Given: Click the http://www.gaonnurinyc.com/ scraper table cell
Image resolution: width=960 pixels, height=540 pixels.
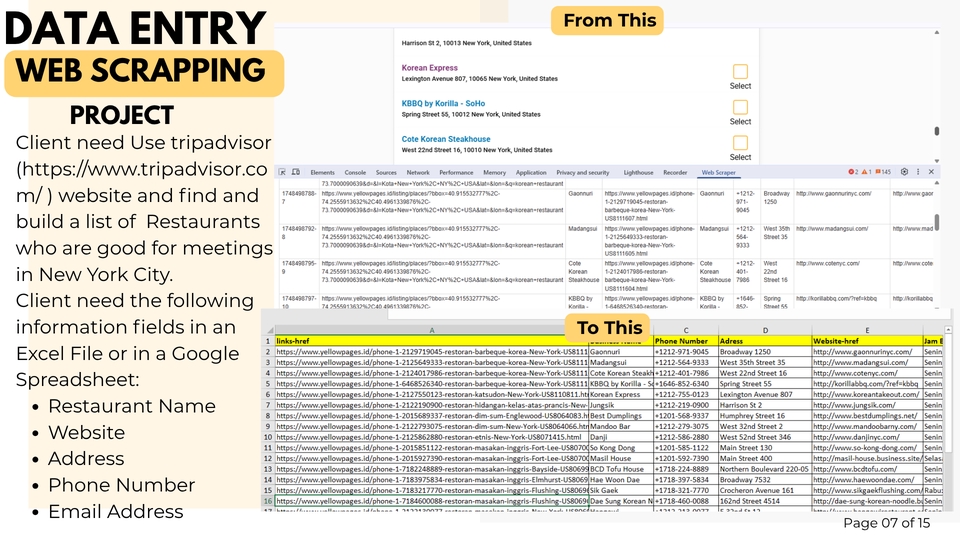Looking at the screenshot, I should point(841,206).
